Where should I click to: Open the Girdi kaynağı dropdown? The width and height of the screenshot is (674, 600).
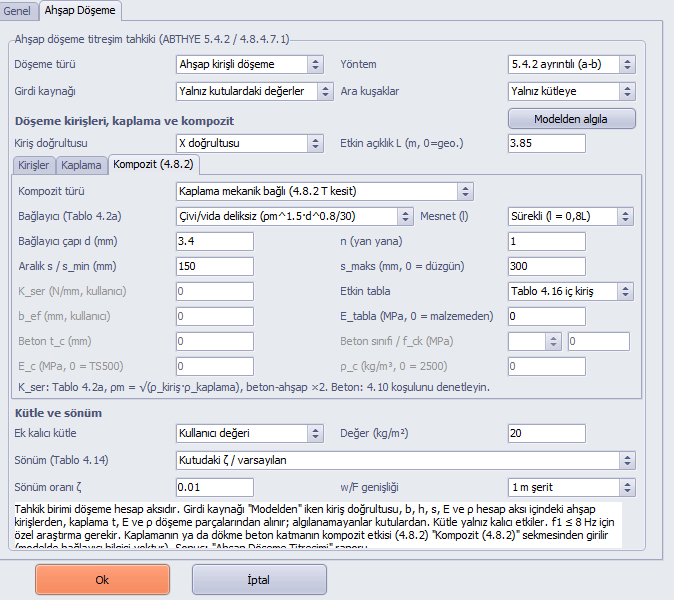pos(254,91)
